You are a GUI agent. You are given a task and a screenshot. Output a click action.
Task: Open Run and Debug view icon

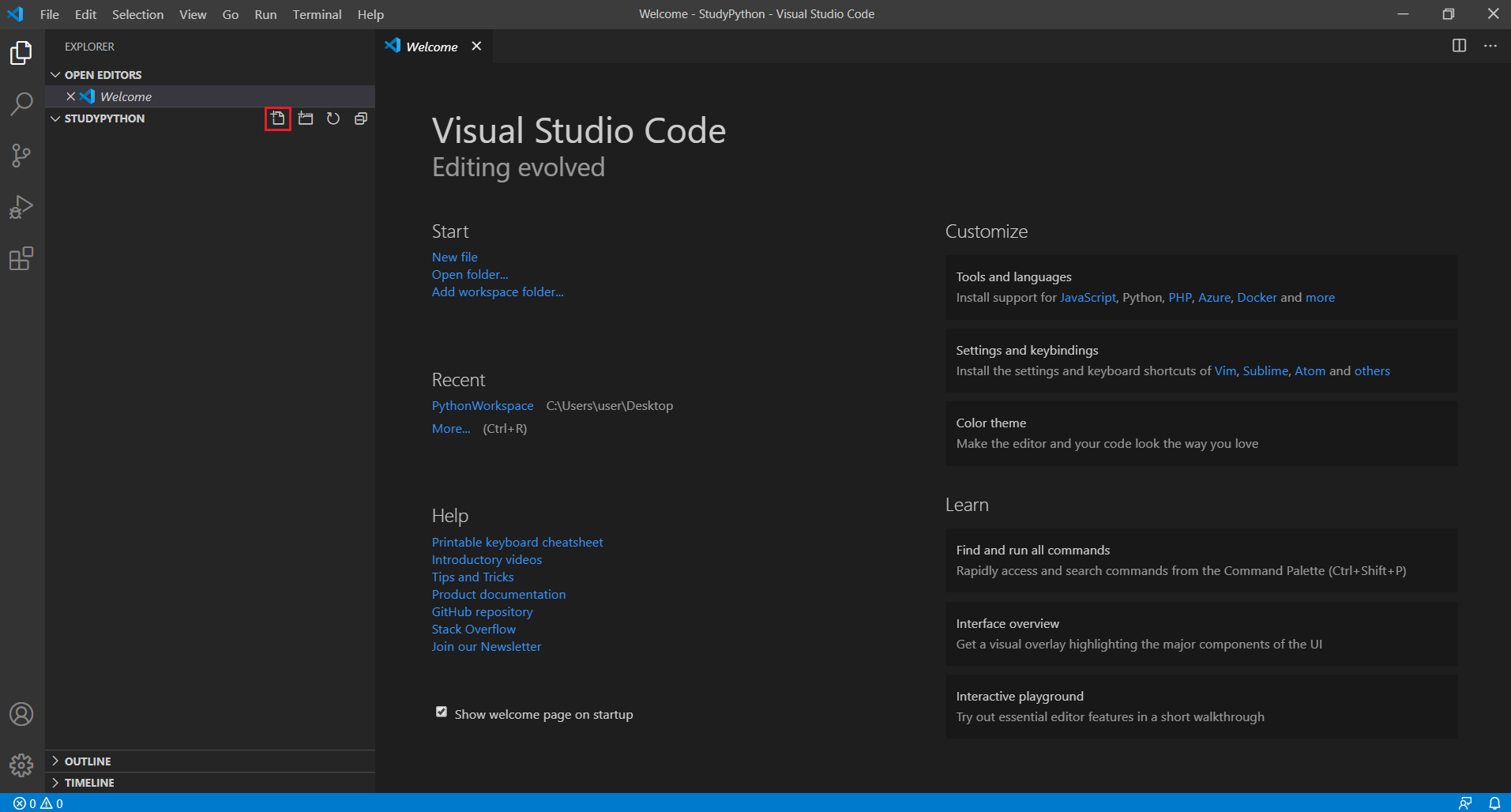click(21, 207)
